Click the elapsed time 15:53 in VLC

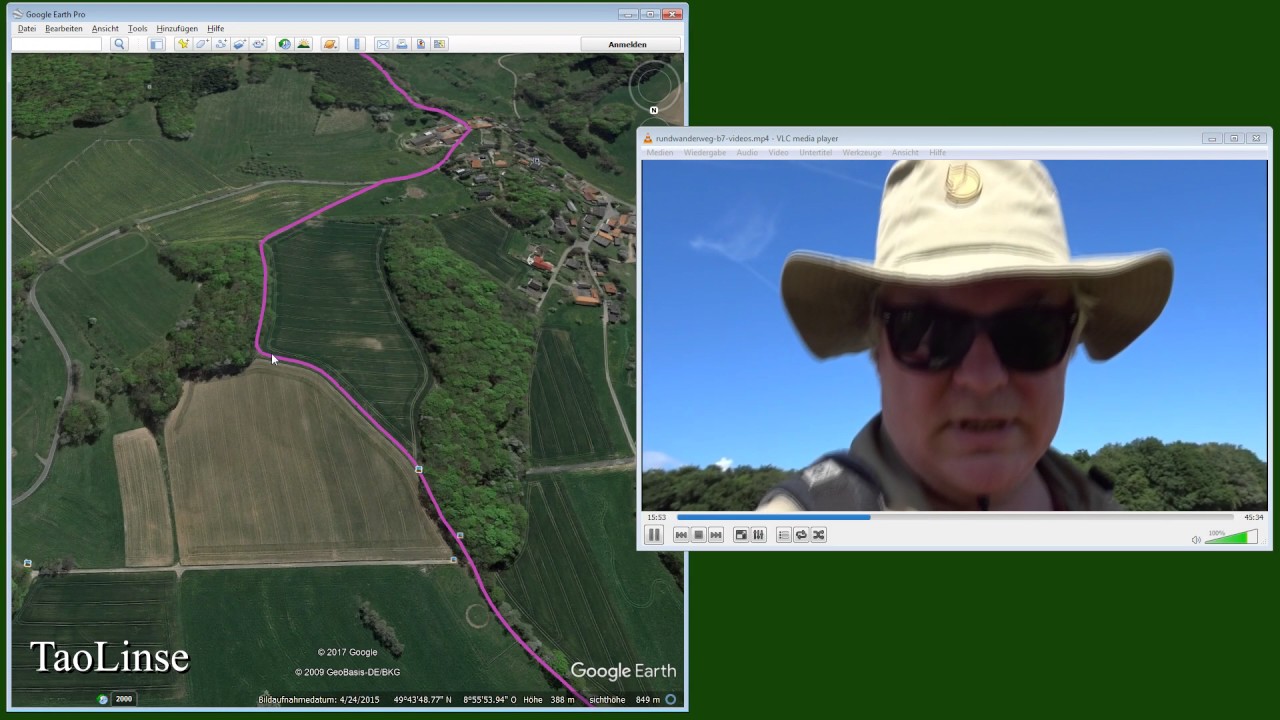(656, 517)
